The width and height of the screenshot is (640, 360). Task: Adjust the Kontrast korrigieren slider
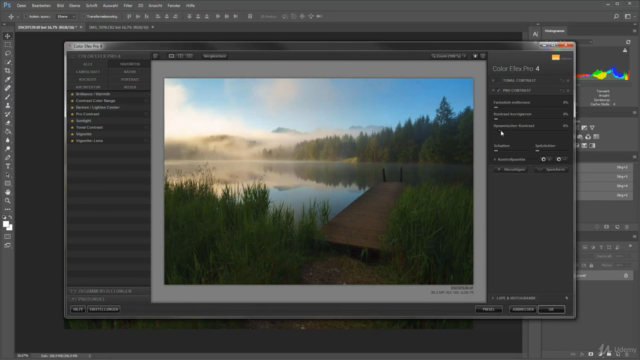point(531,119)
